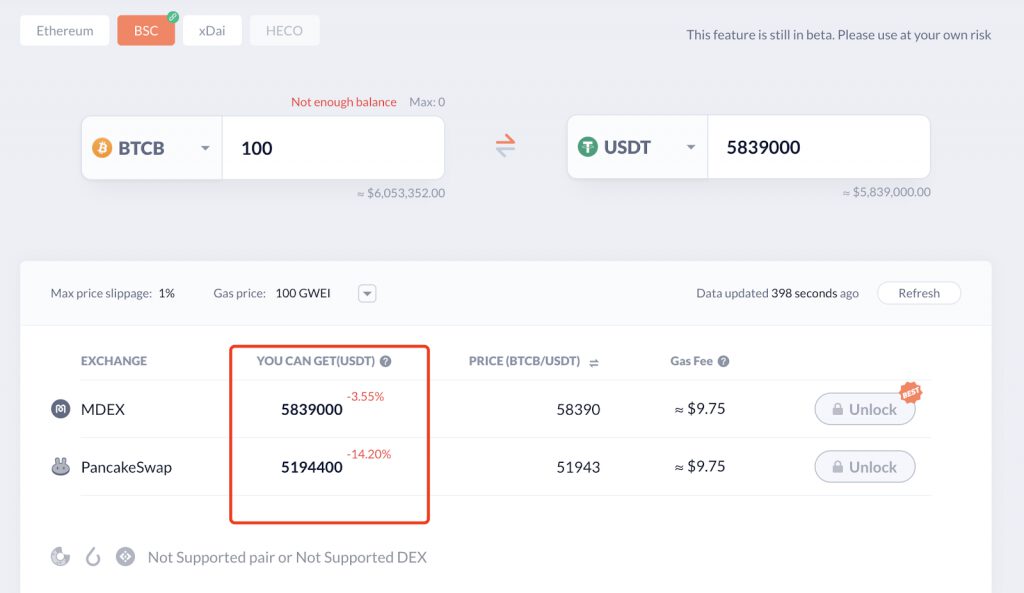1024x593 pixels.
Task: Select the HECO network tab
Action: [x=284, y=31]
